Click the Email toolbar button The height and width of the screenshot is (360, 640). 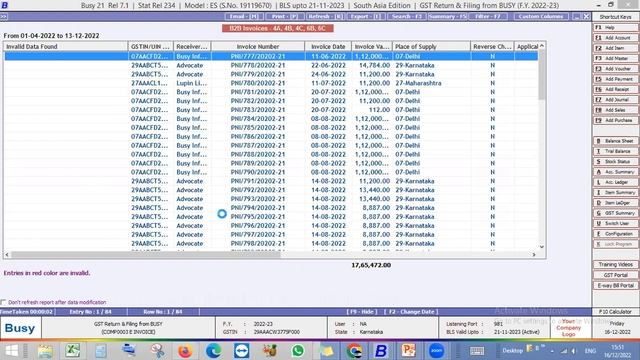point(243,16)
